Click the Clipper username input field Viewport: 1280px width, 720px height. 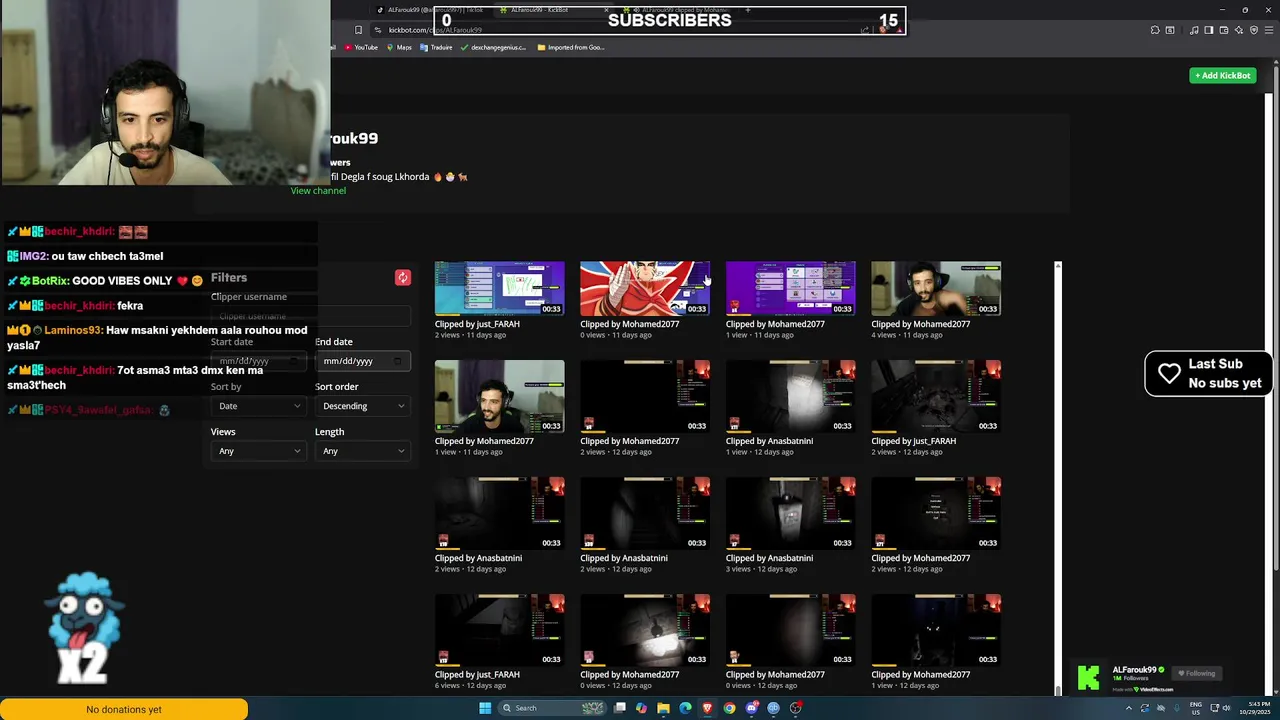tap(311, 316)
